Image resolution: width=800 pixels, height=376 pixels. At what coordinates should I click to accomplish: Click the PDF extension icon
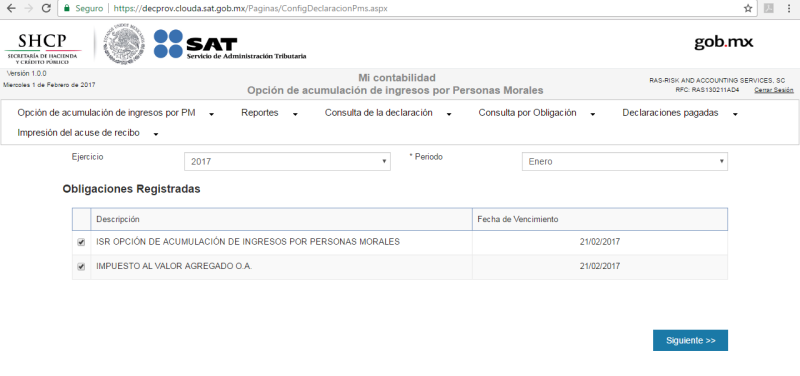tap(768, 8)
